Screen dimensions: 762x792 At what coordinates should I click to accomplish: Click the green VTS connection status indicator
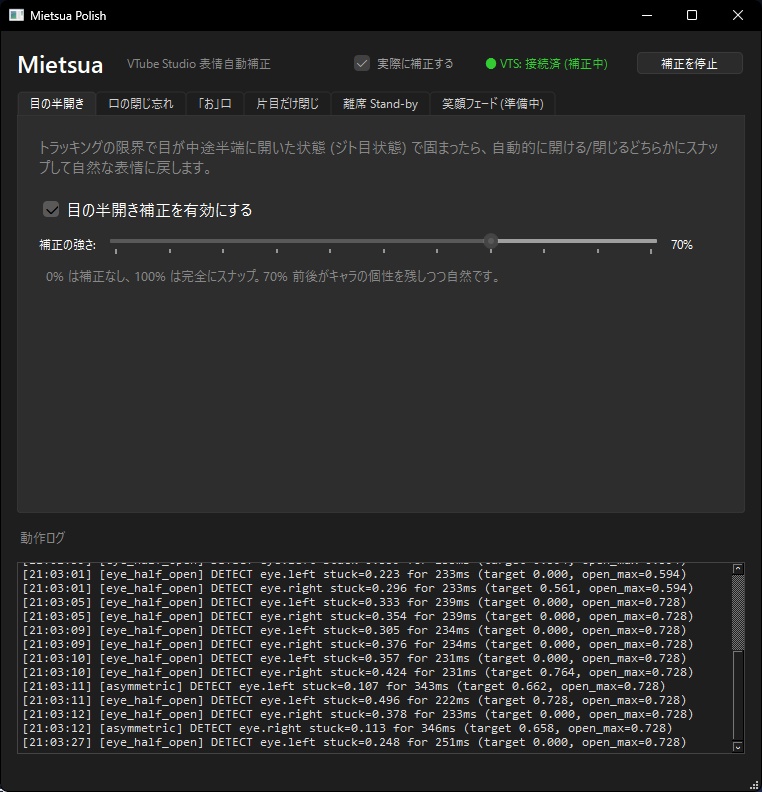tap(490, 64)
